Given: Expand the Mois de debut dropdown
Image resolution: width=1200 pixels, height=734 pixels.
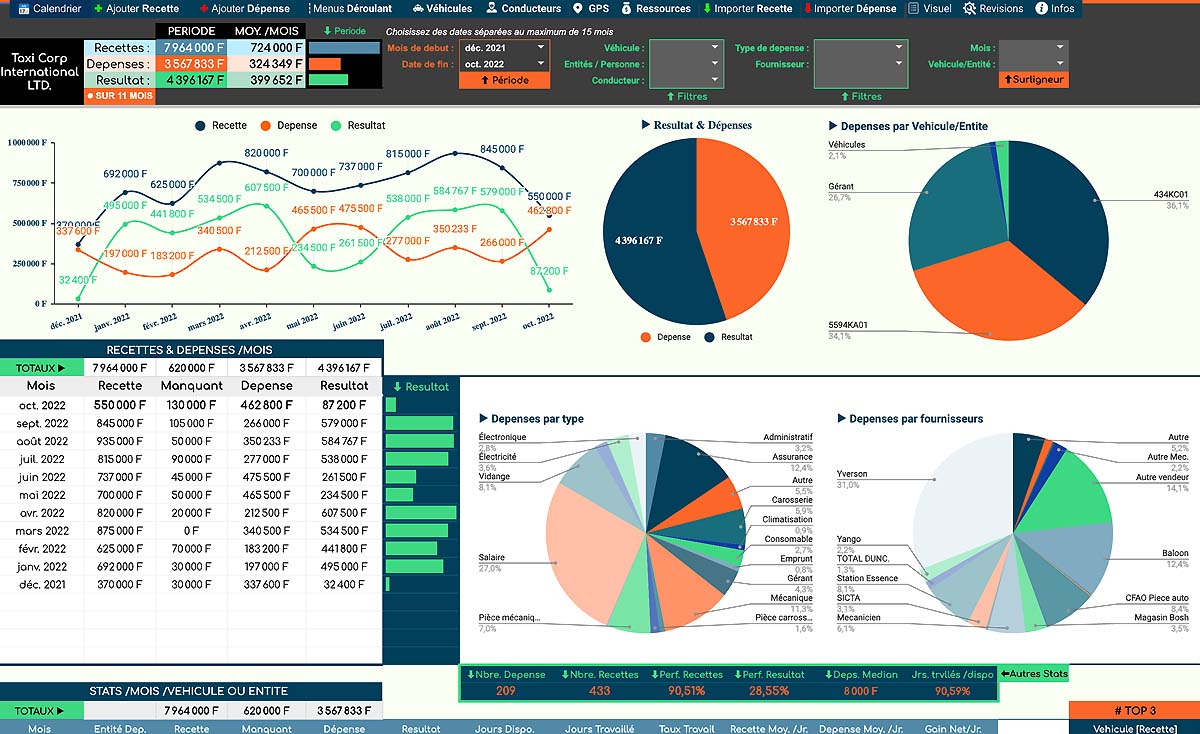Looking at the screenshot, I should 541,47.
